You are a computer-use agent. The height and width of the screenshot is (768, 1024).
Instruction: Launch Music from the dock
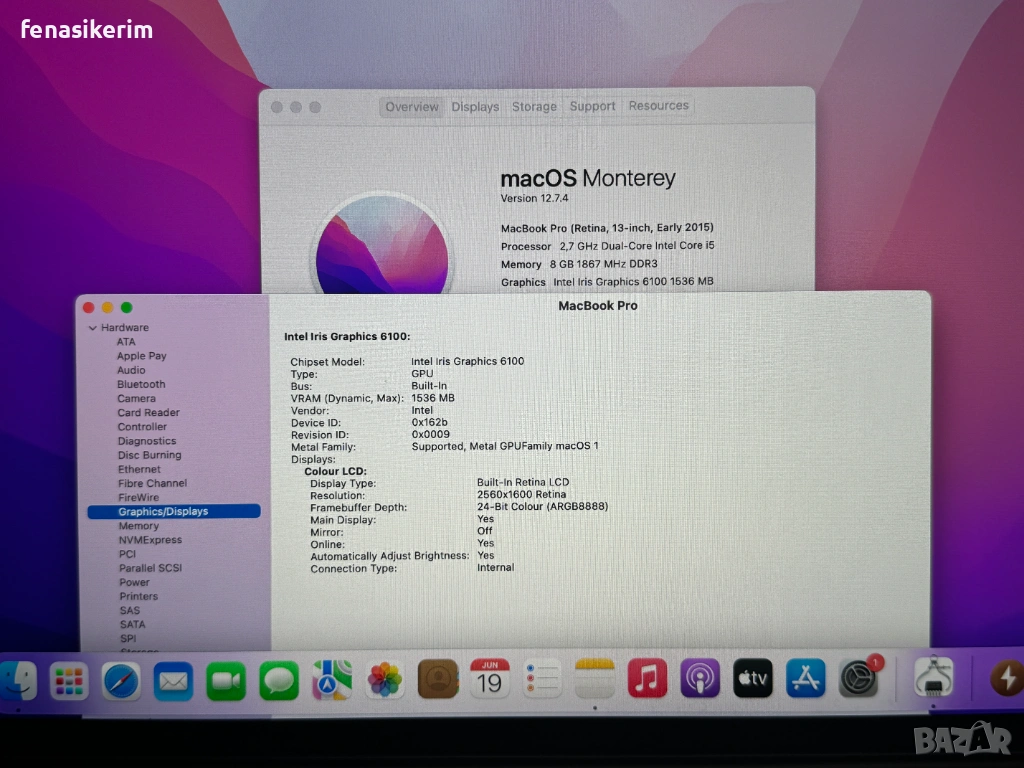point(647,679)
